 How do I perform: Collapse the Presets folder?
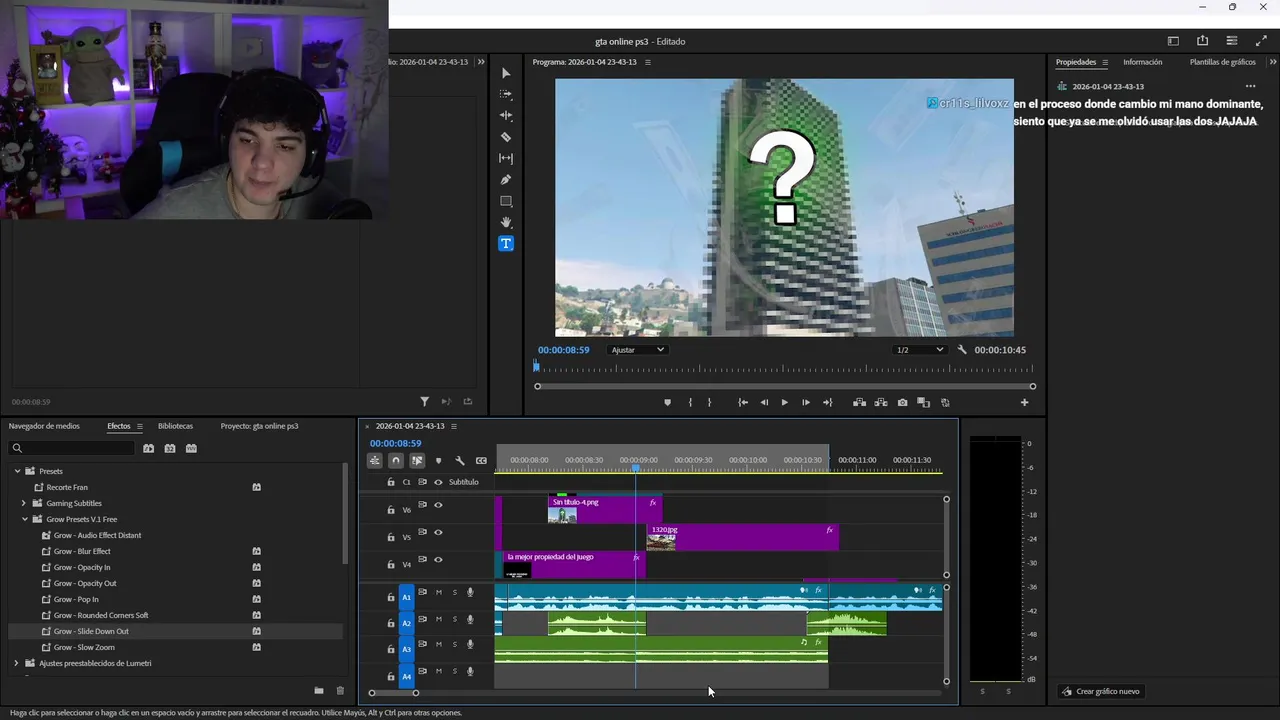17,471
